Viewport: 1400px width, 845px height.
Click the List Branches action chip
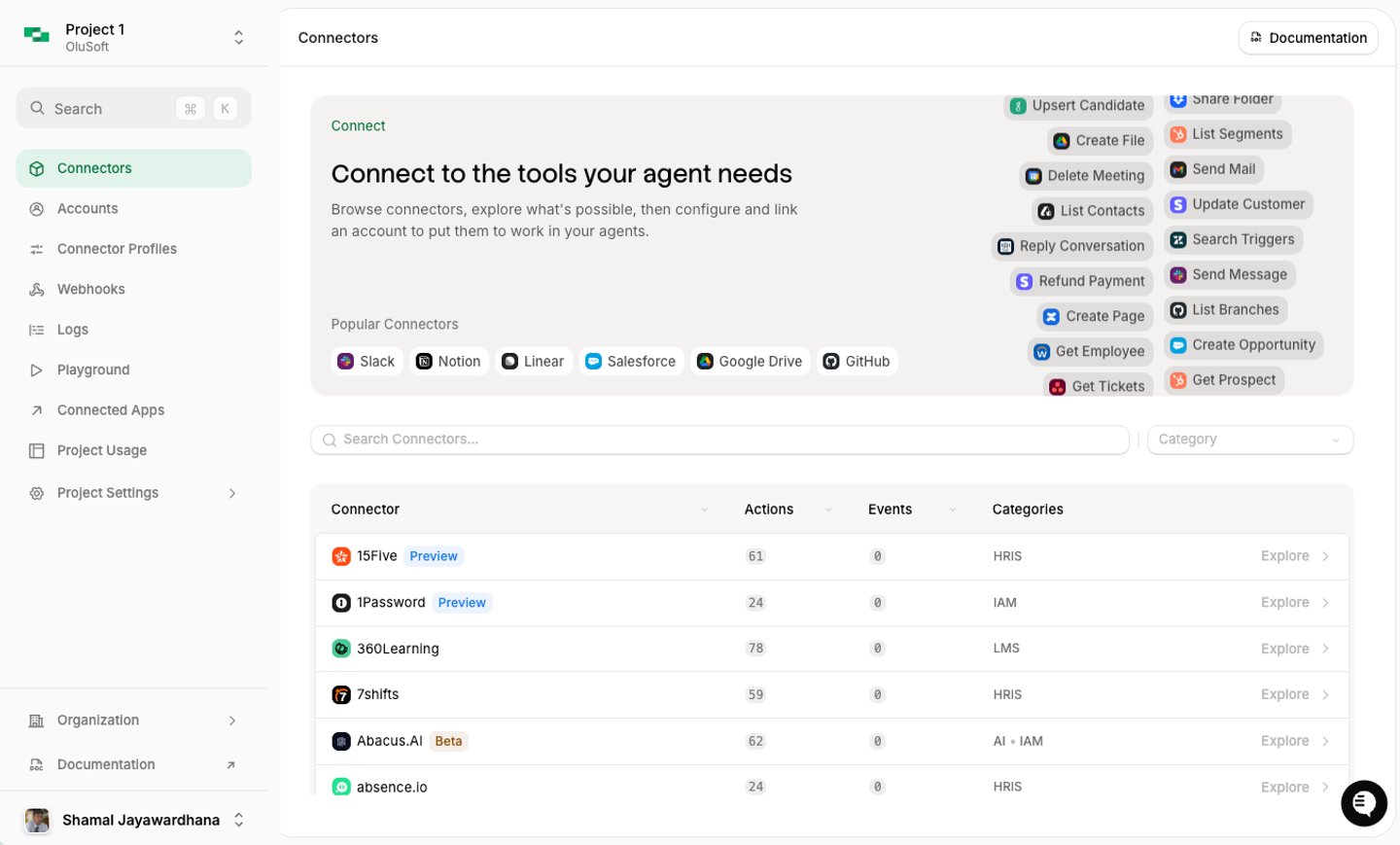point(1225,310)
